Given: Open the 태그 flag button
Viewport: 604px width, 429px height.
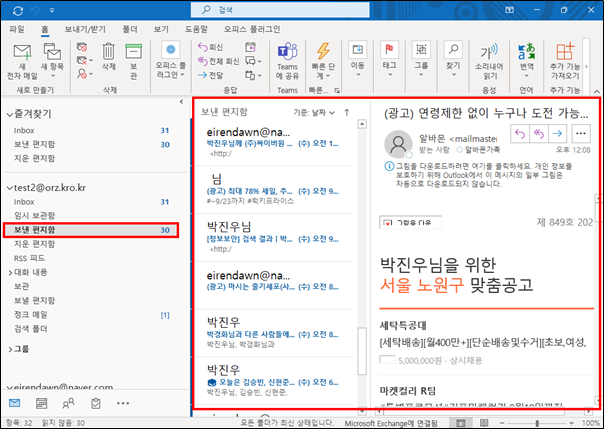Looking at the screenshot, I should click(x=389, y=59).
